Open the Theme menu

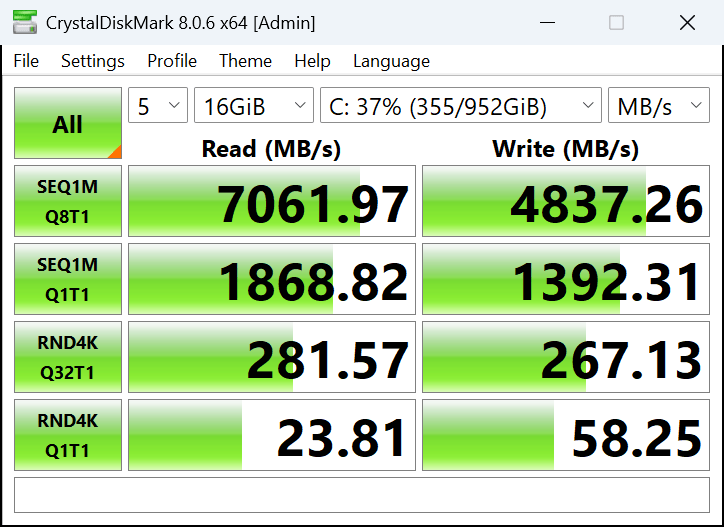click(245, 61)
